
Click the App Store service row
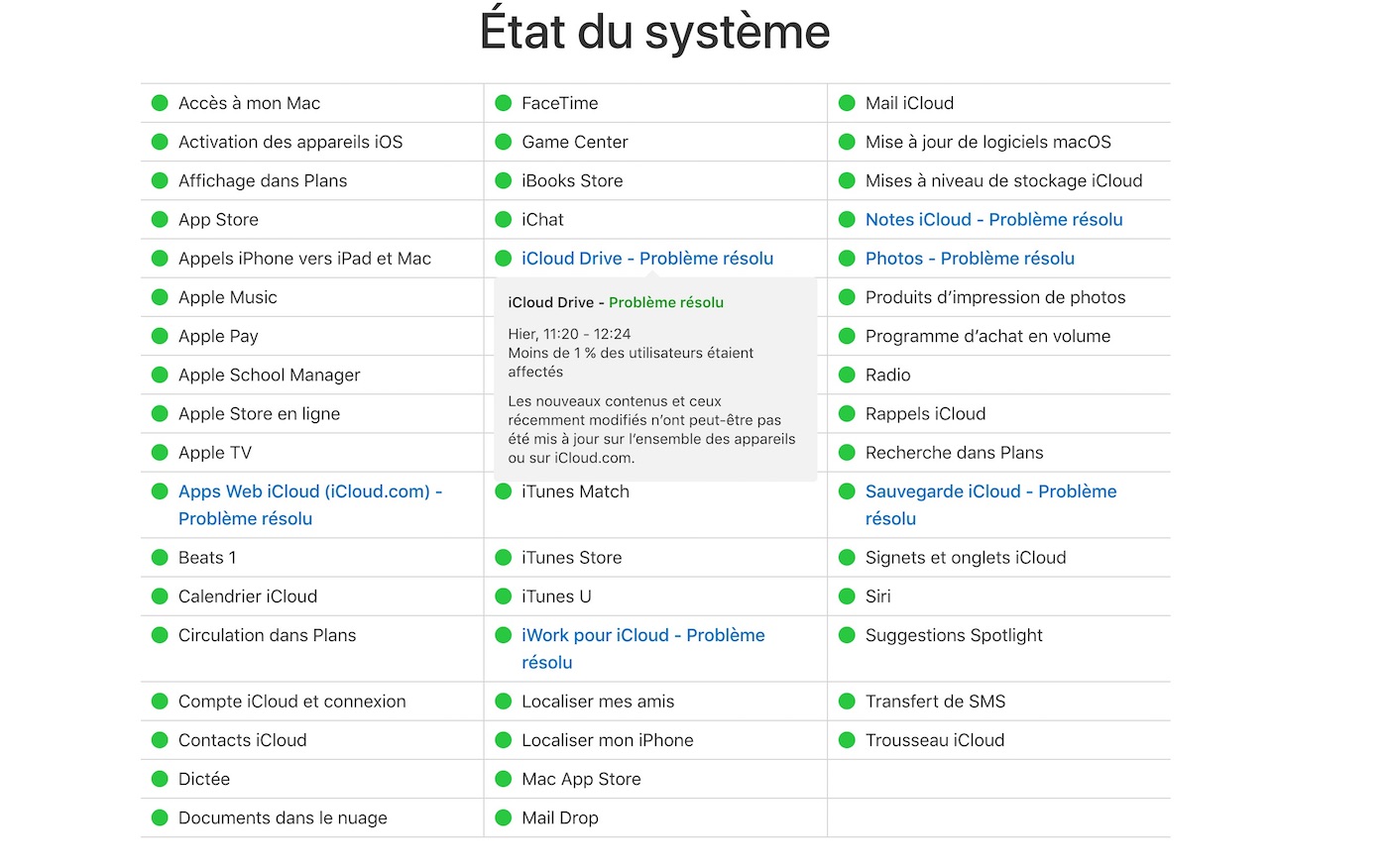click(311, 220)
